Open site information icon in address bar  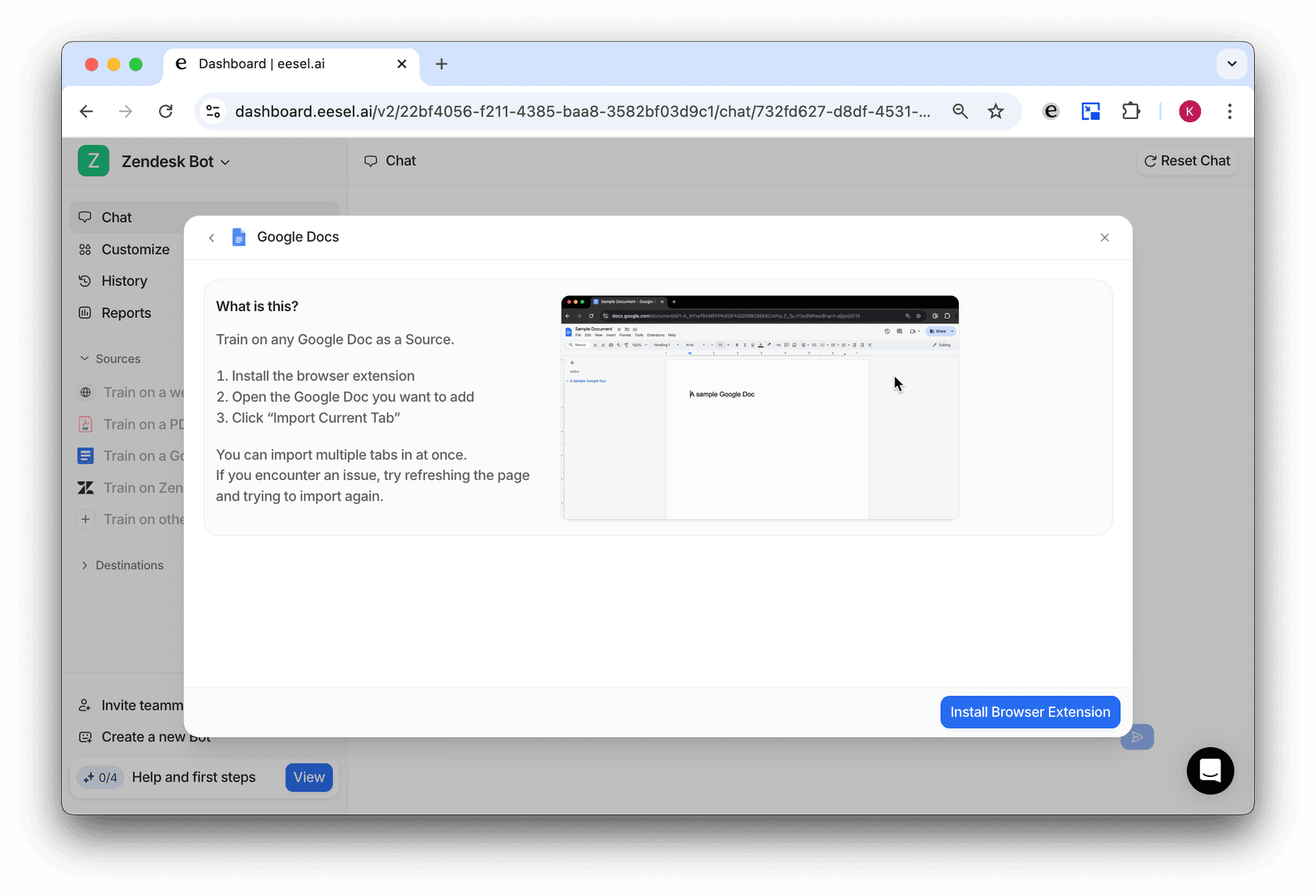[x=213, y=111]
